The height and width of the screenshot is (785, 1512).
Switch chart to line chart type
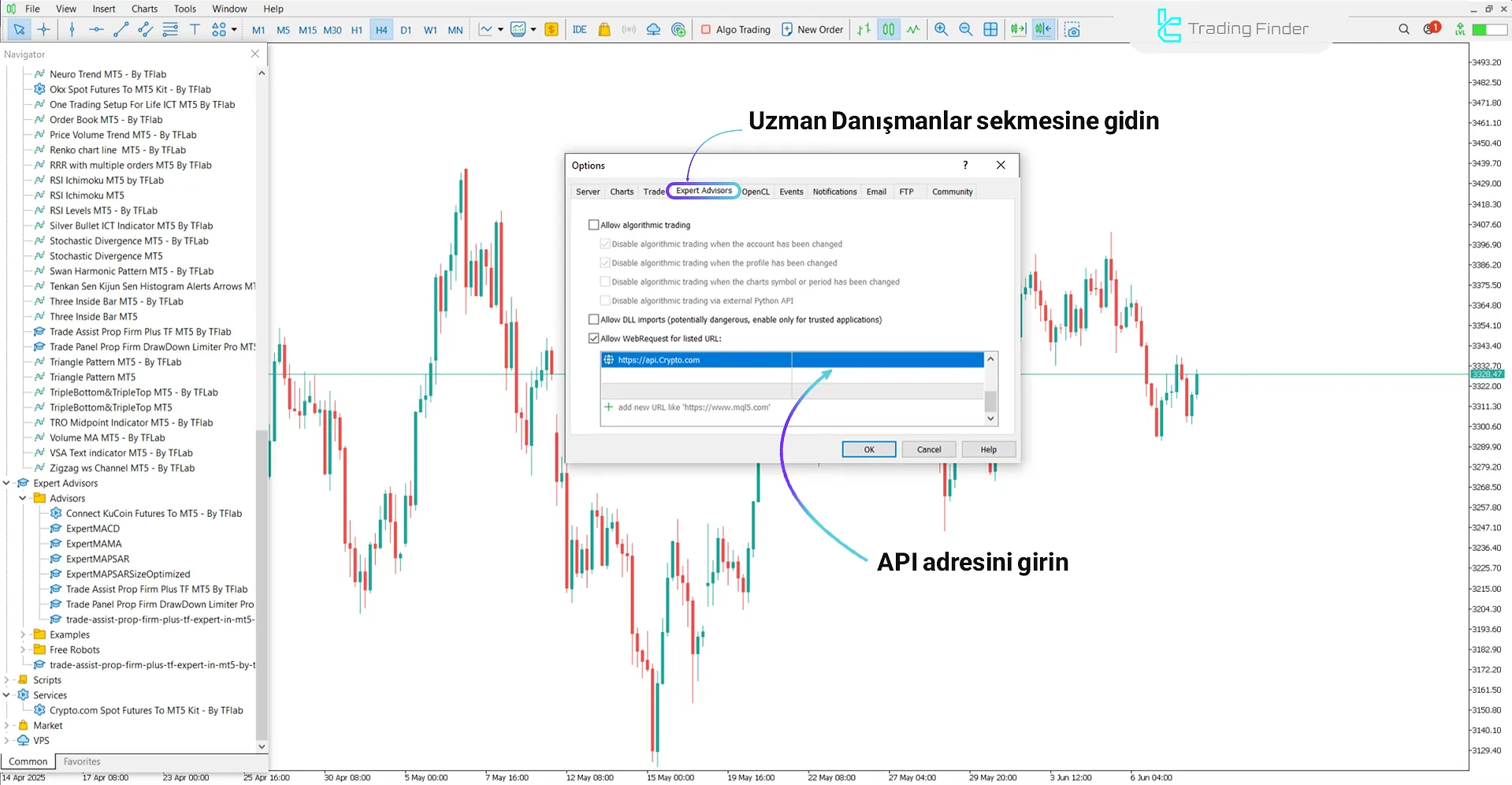coord(913,29)
